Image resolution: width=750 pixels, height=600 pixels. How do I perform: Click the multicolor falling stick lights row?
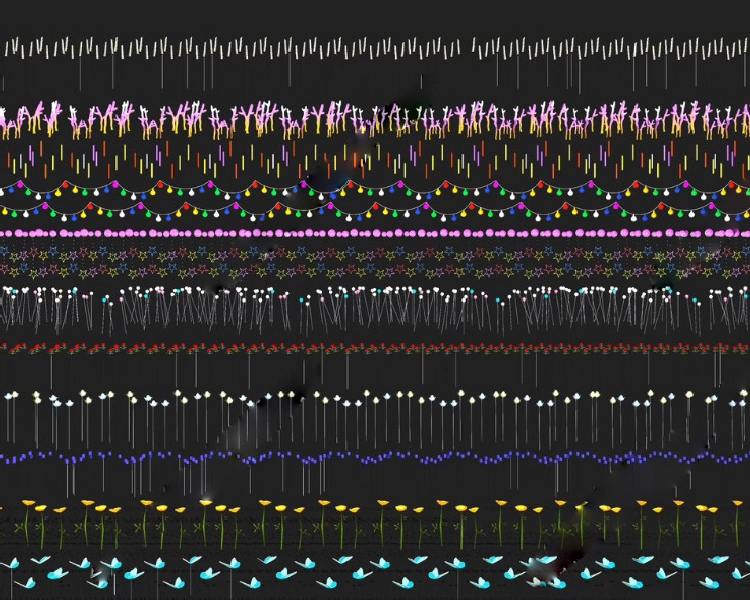click(x=375, y=157)
